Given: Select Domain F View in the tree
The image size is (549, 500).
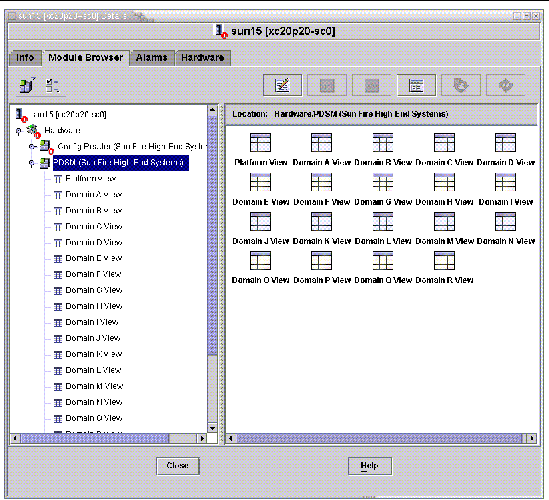Looking at the screenshot, I should pos(93,274).
